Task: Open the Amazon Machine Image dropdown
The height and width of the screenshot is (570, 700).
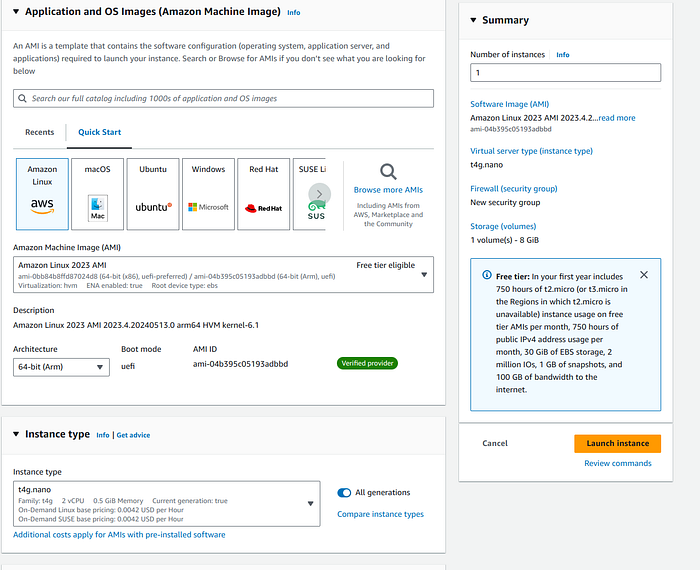Action: pos(424,274)
